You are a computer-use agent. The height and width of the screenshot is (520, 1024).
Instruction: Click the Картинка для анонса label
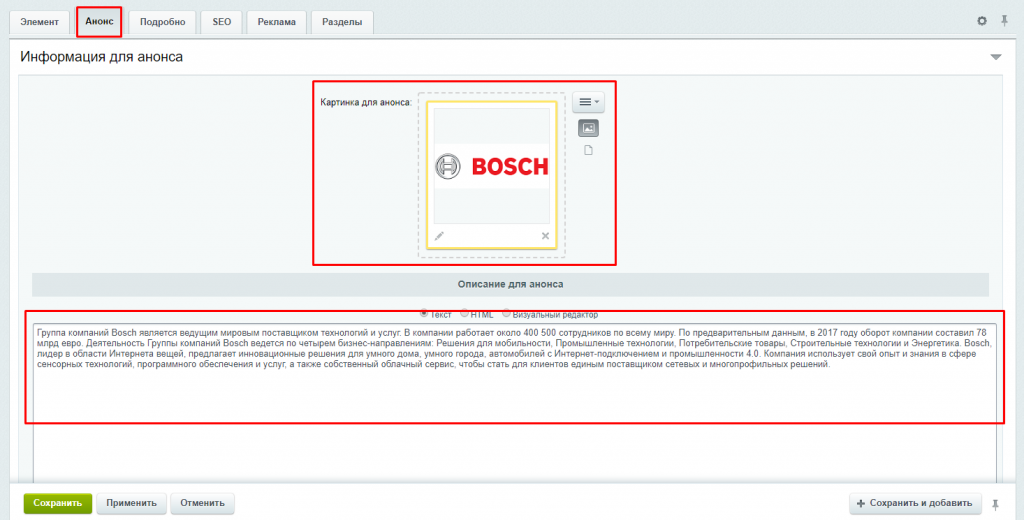coord(366,103)
